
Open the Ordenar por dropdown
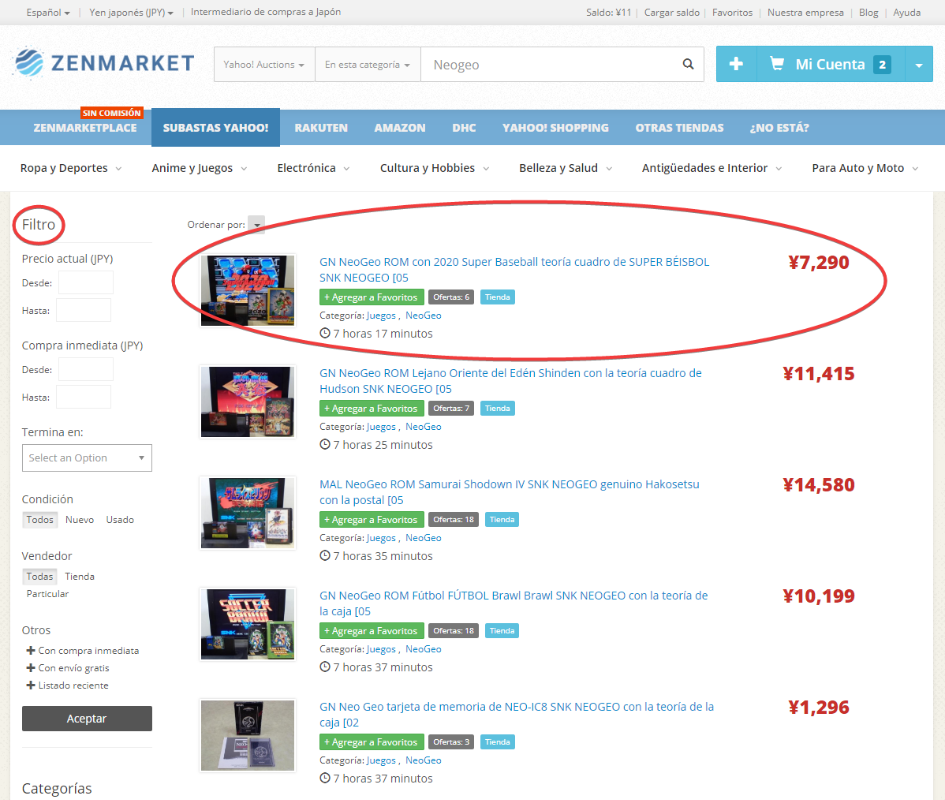256,225
